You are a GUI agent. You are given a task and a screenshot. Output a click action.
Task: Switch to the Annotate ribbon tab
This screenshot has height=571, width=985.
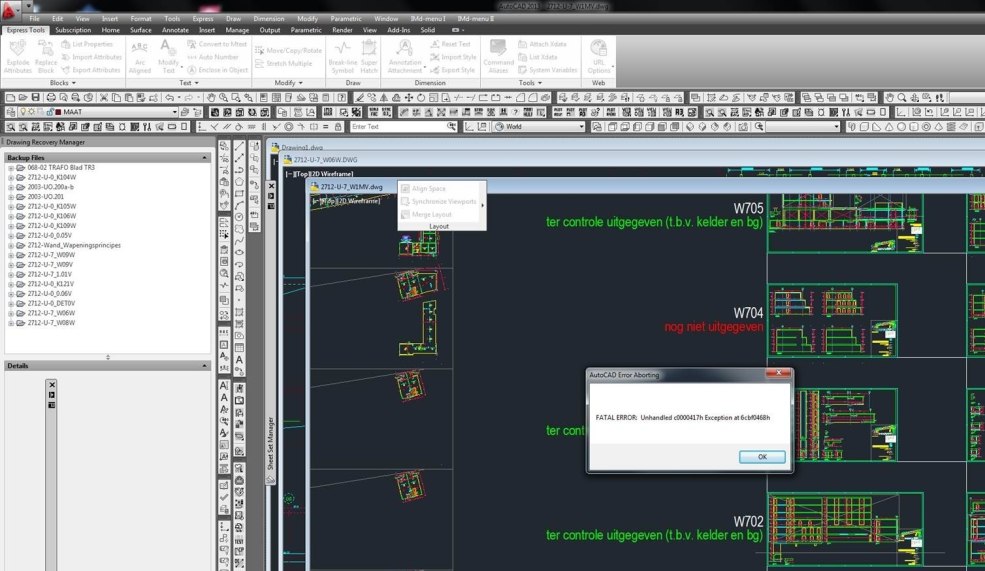pyautogui.click(x=175, y=30)
